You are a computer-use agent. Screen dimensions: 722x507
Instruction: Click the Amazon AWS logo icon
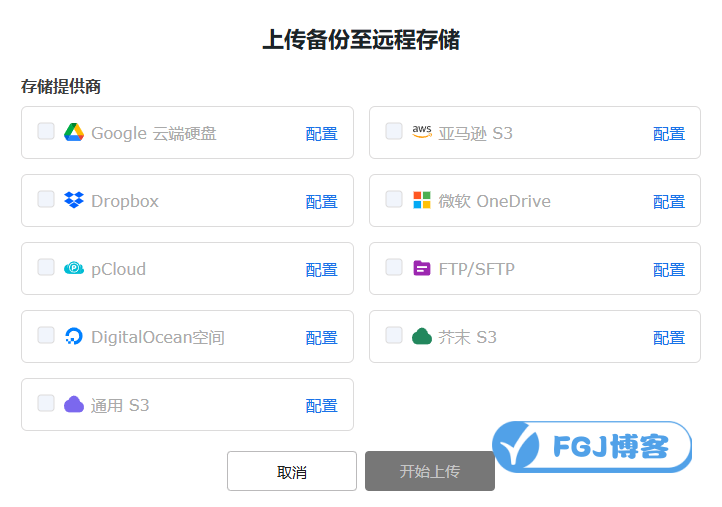pos(422,132)
